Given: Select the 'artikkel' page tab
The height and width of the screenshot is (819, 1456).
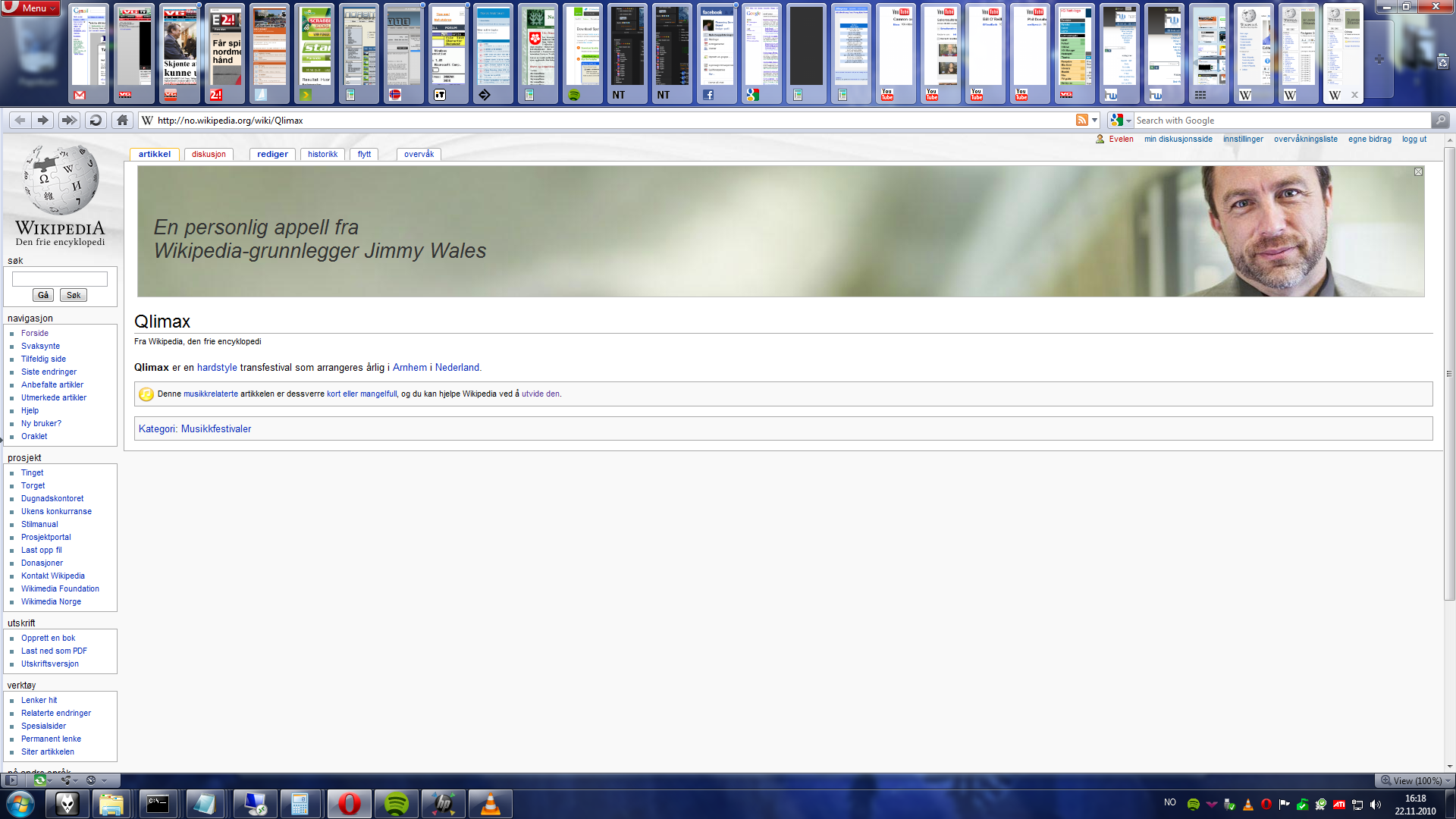Looking at the screenshot, I should (x=155, y=154).
